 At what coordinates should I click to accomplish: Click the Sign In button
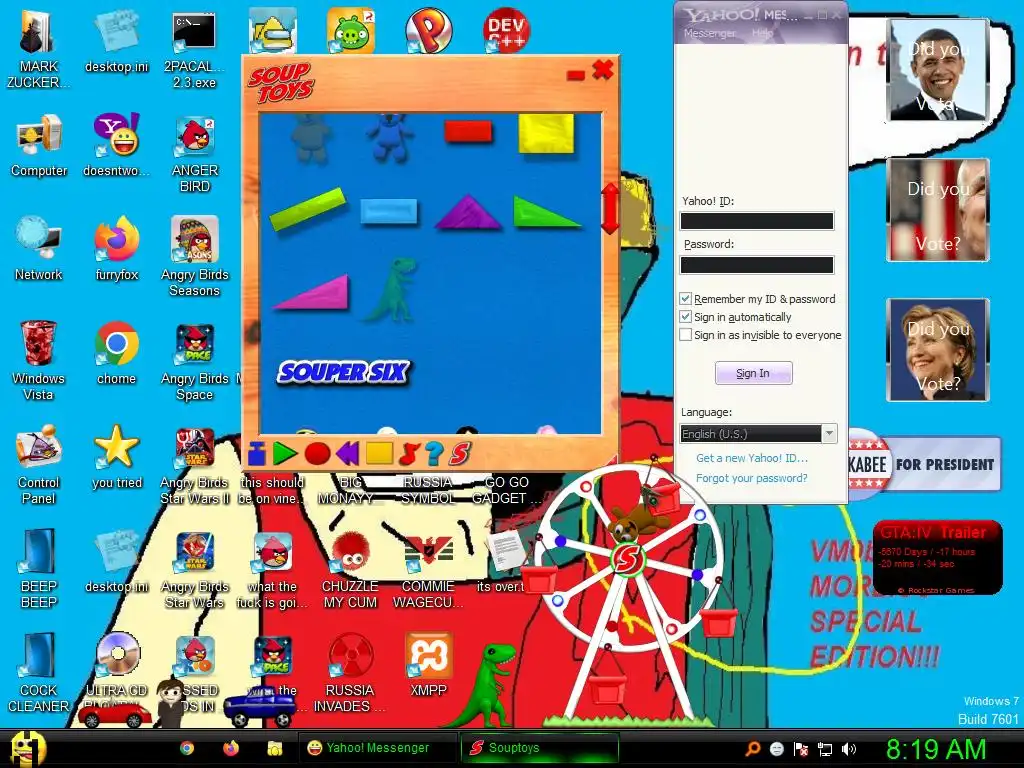(x=753, y=373)
